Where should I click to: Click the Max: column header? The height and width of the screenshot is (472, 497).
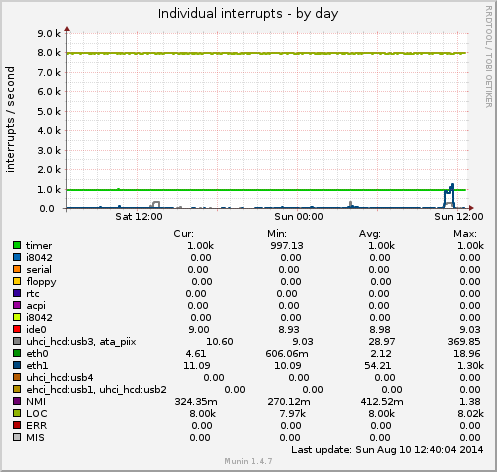[465, 234]
